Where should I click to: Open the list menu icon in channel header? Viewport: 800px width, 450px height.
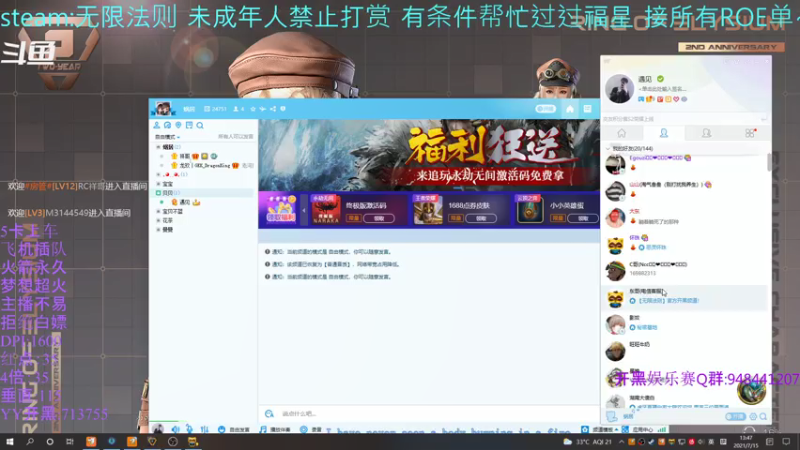(588, 109)
